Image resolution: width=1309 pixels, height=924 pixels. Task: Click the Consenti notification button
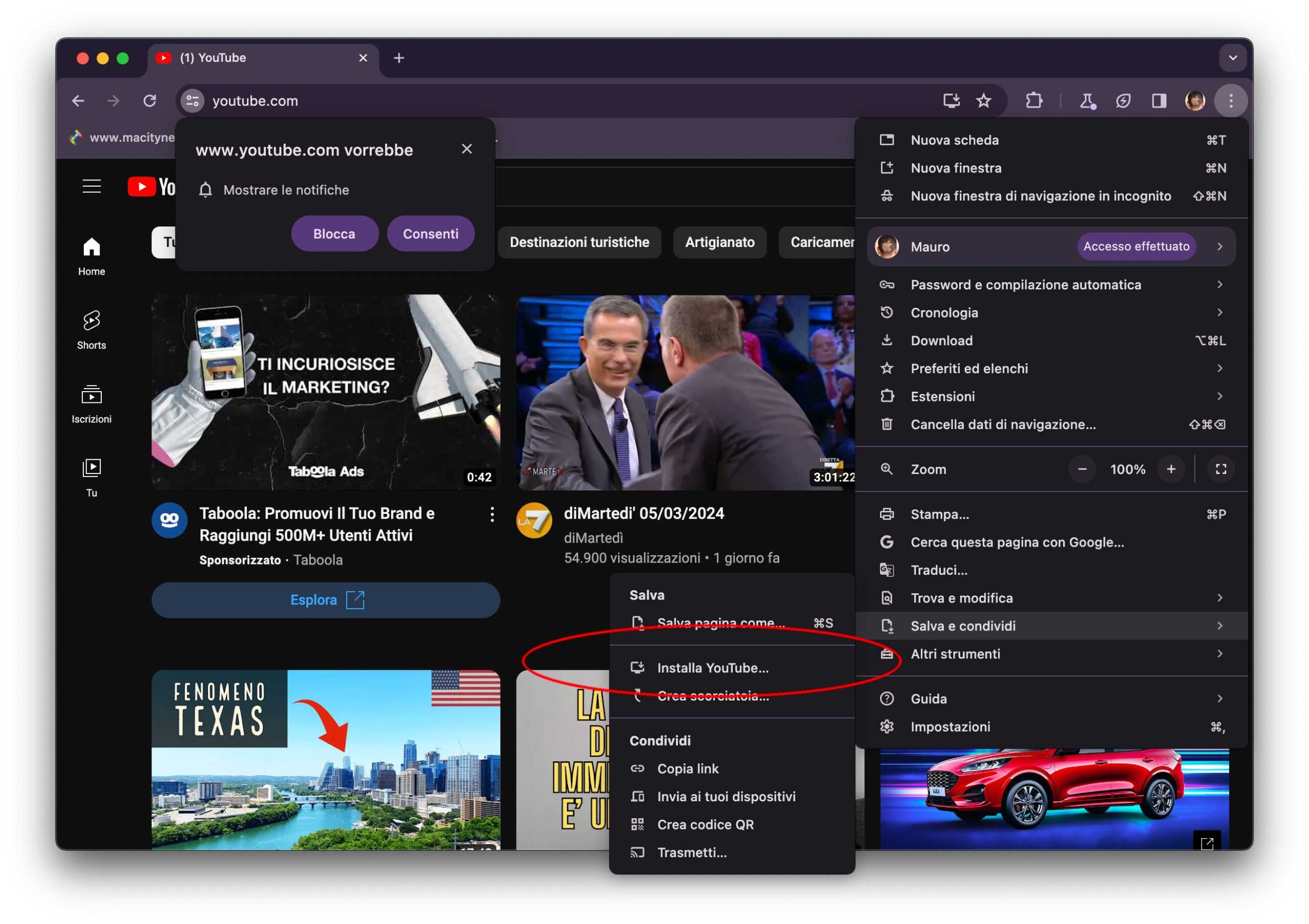(431, 234)
